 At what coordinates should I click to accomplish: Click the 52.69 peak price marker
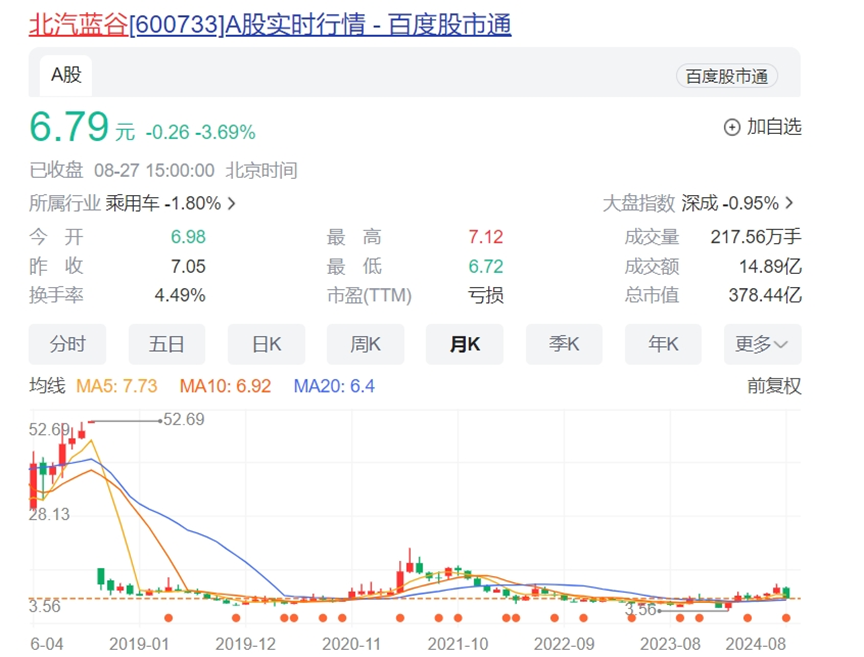click(183, 420)
